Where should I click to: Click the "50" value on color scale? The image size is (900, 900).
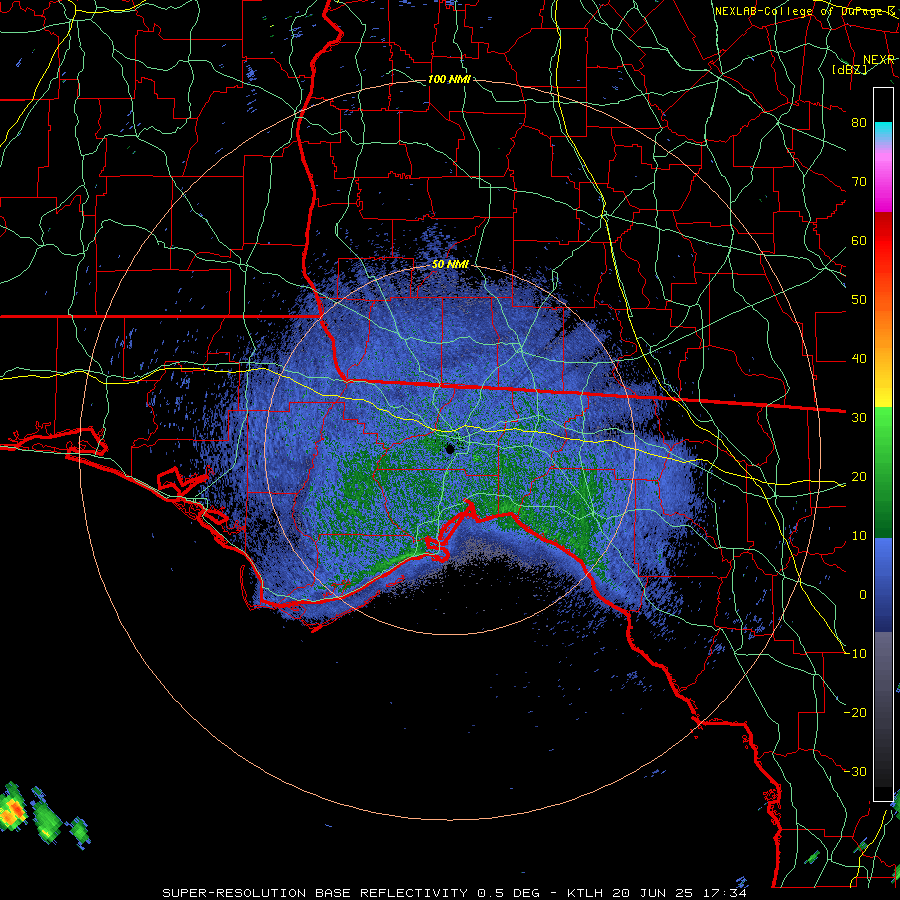point(859,300)
